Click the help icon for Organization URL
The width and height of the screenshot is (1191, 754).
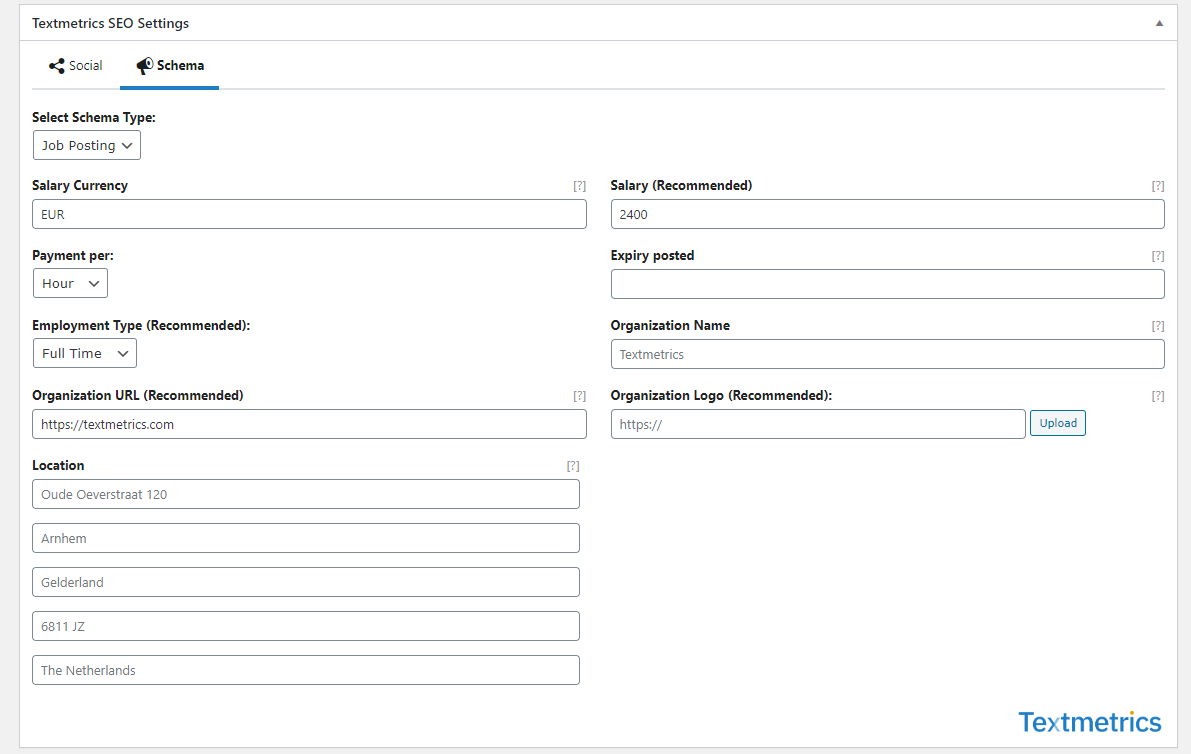tap(579, 396)
